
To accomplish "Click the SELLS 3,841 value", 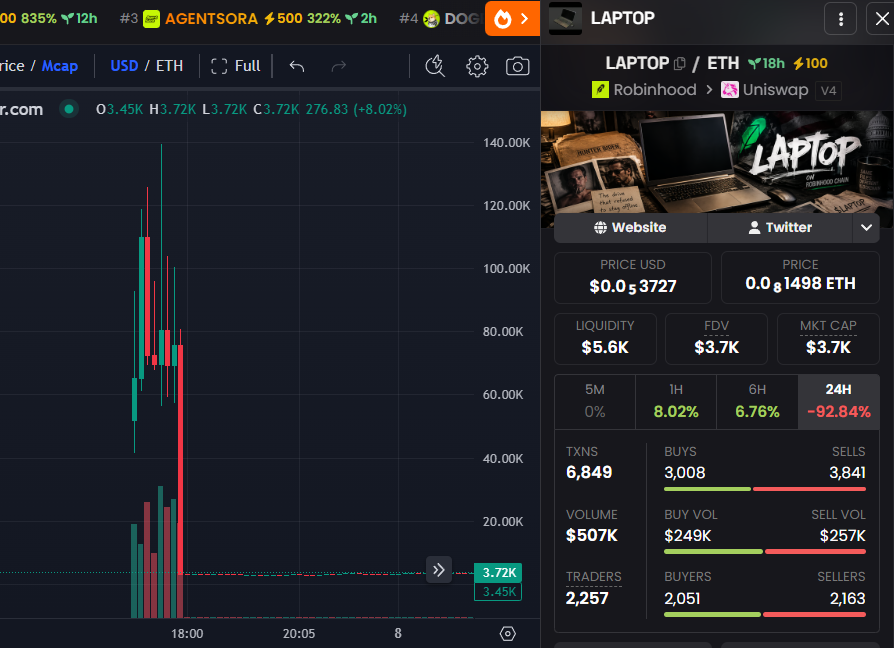I will point(847,472).
